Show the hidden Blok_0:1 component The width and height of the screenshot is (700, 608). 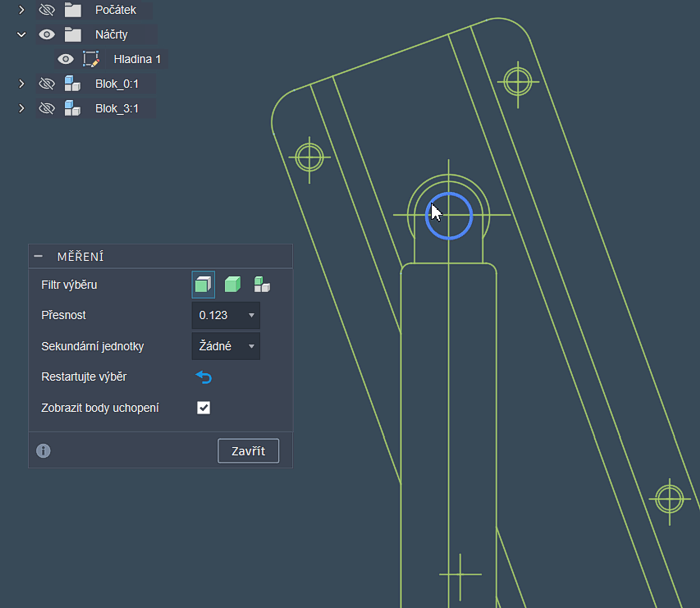(x=46, y=83)
